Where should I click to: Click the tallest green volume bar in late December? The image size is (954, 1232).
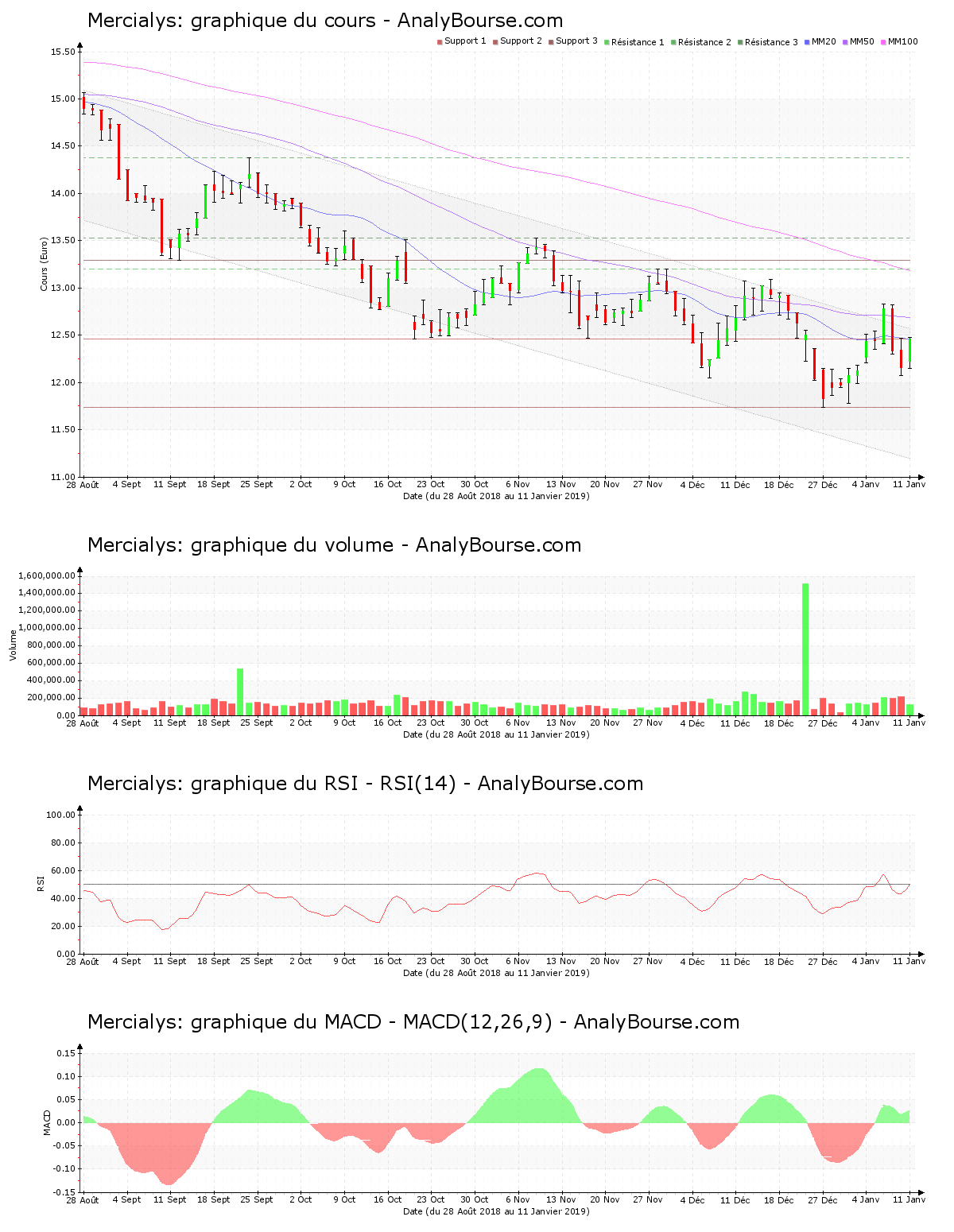(x=805, y=649)
